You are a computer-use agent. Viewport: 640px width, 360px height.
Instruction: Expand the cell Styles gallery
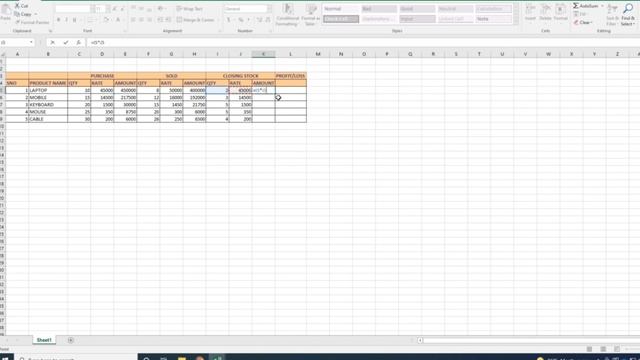[516, 22]
